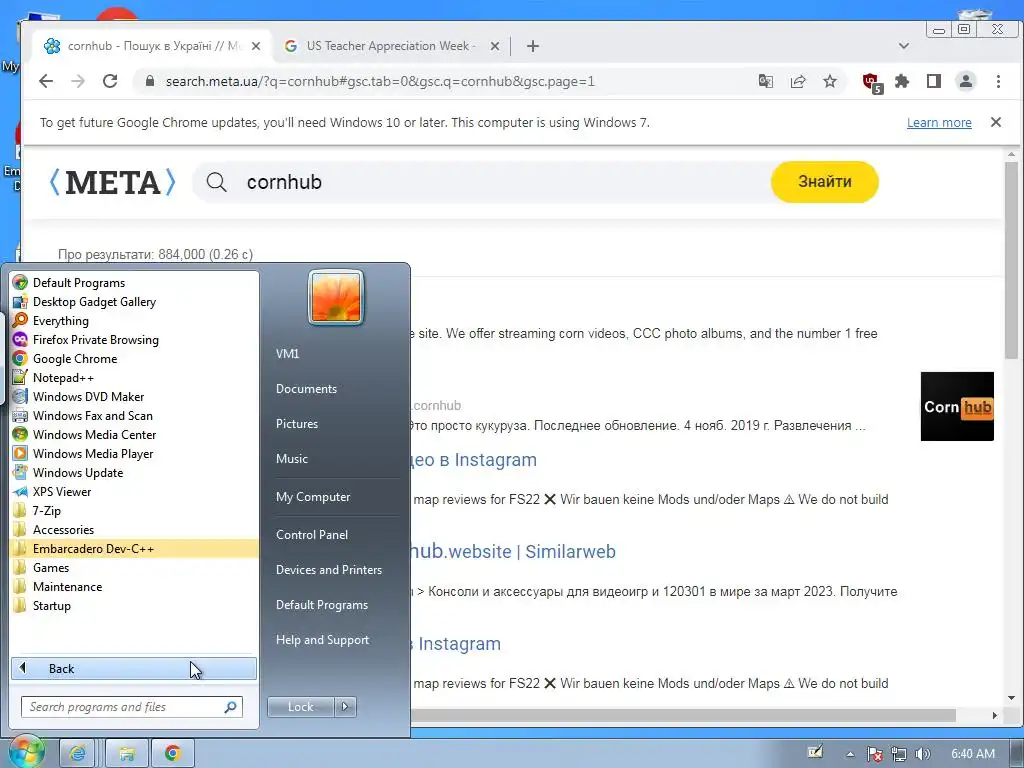
Task: Open the Similarweb search result
Action: click(513, 552)
